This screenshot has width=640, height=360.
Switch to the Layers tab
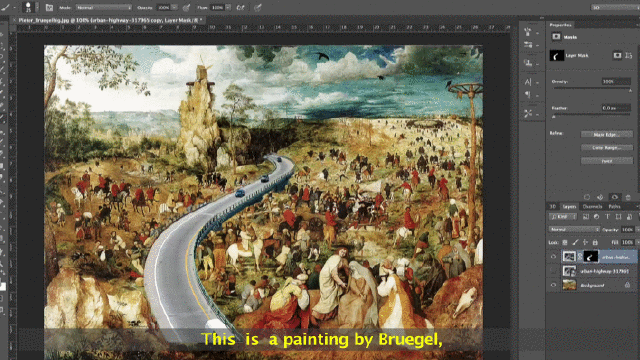coord(569,207)
